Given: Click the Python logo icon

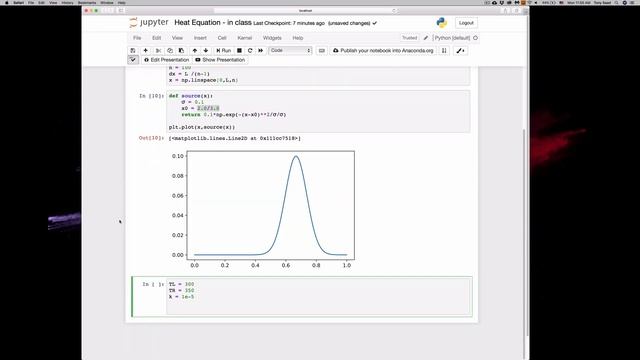Looking at the screenshot, I should pos(442,23).
